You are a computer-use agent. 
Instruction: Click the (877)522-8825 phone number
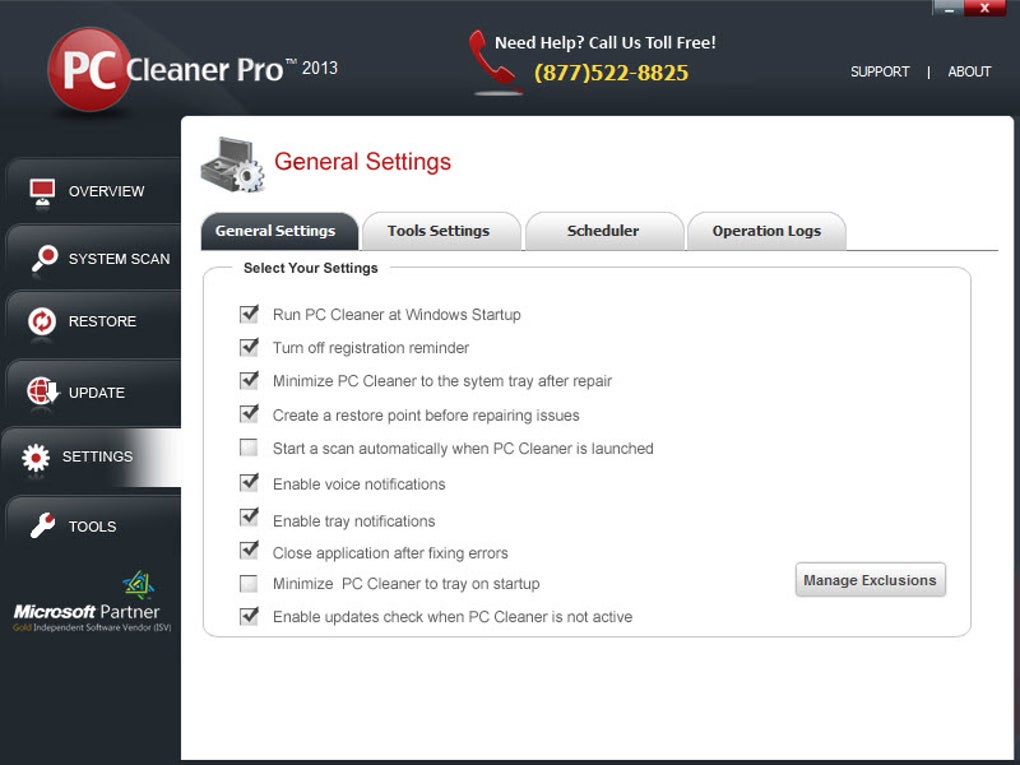[x=611, y=72]
